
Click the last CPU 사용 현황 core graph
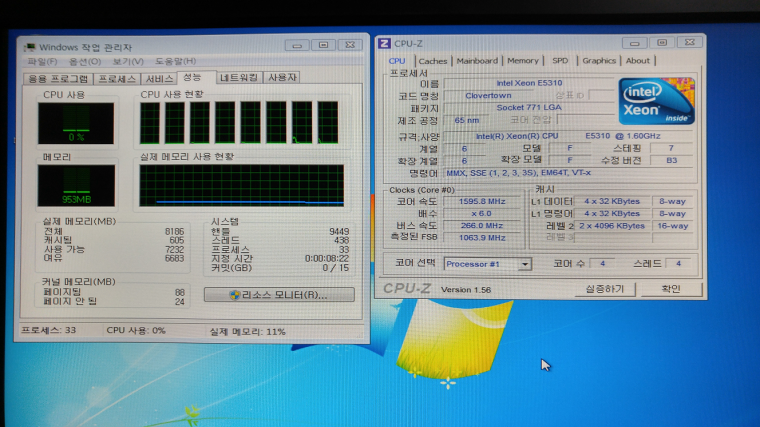tap(328, 122)
